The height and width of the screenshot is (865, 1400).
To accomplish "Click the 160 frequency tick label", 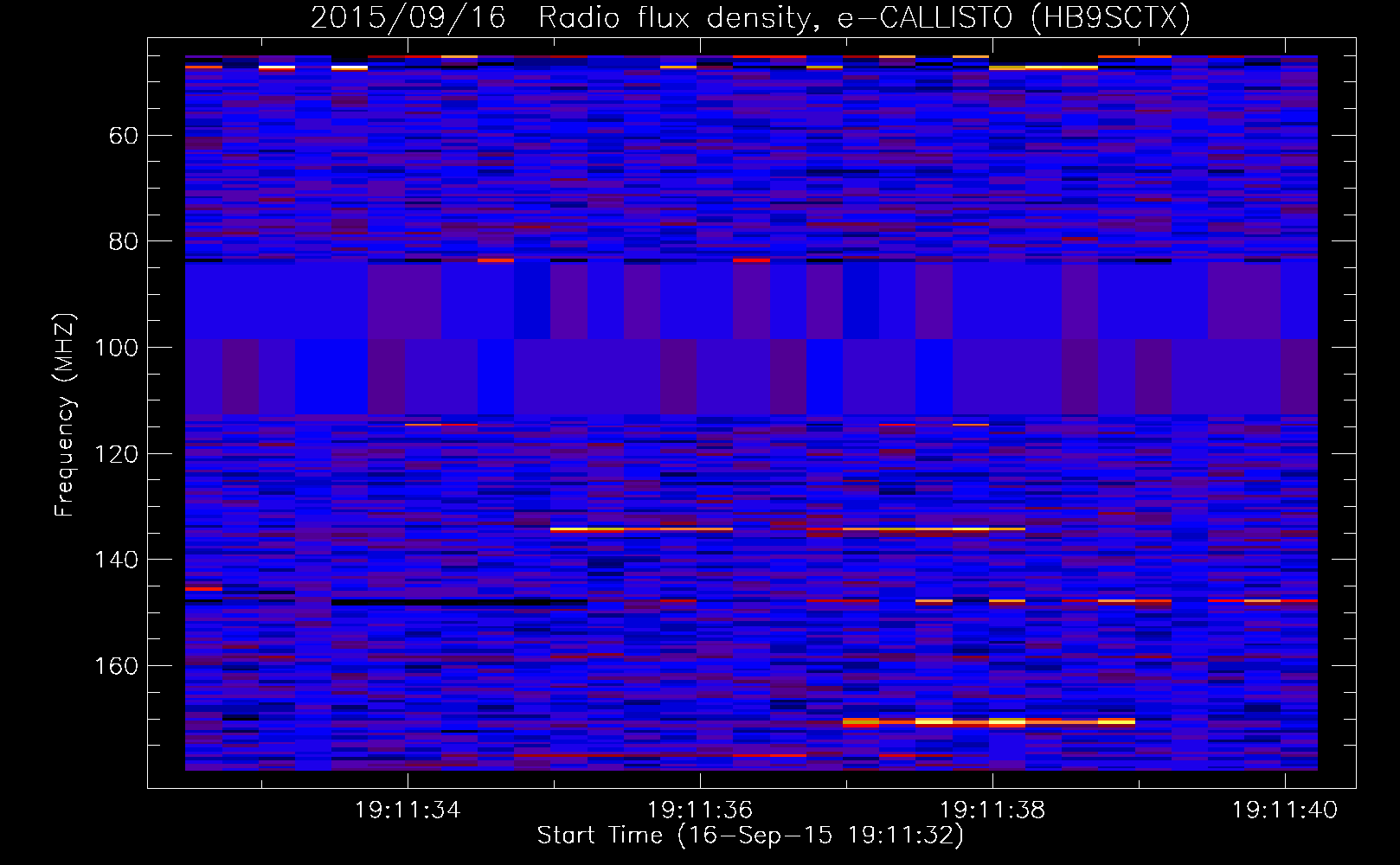I will (x=116, y=666).
